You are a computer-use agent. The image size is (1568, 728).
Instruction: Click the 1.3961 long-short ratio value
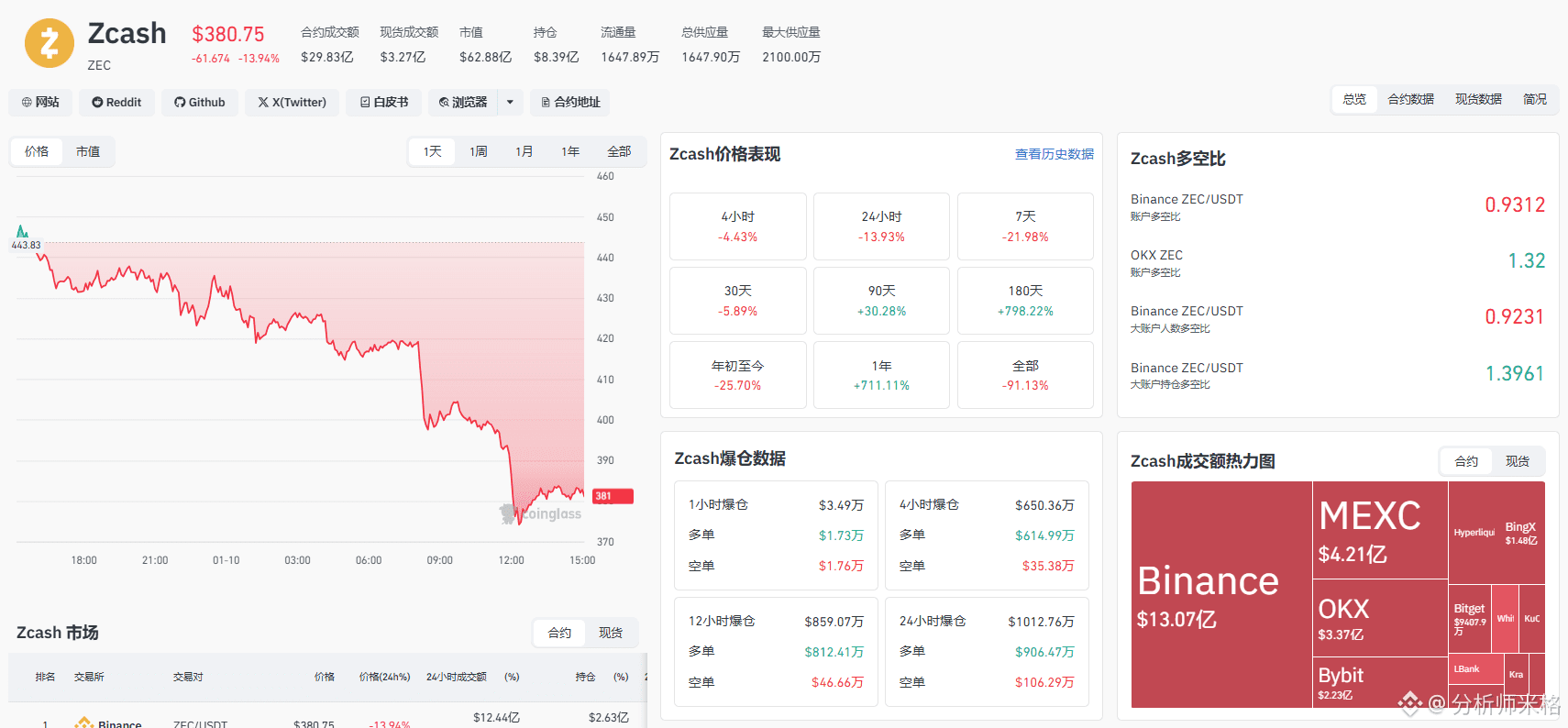(x=1515, y=374)
